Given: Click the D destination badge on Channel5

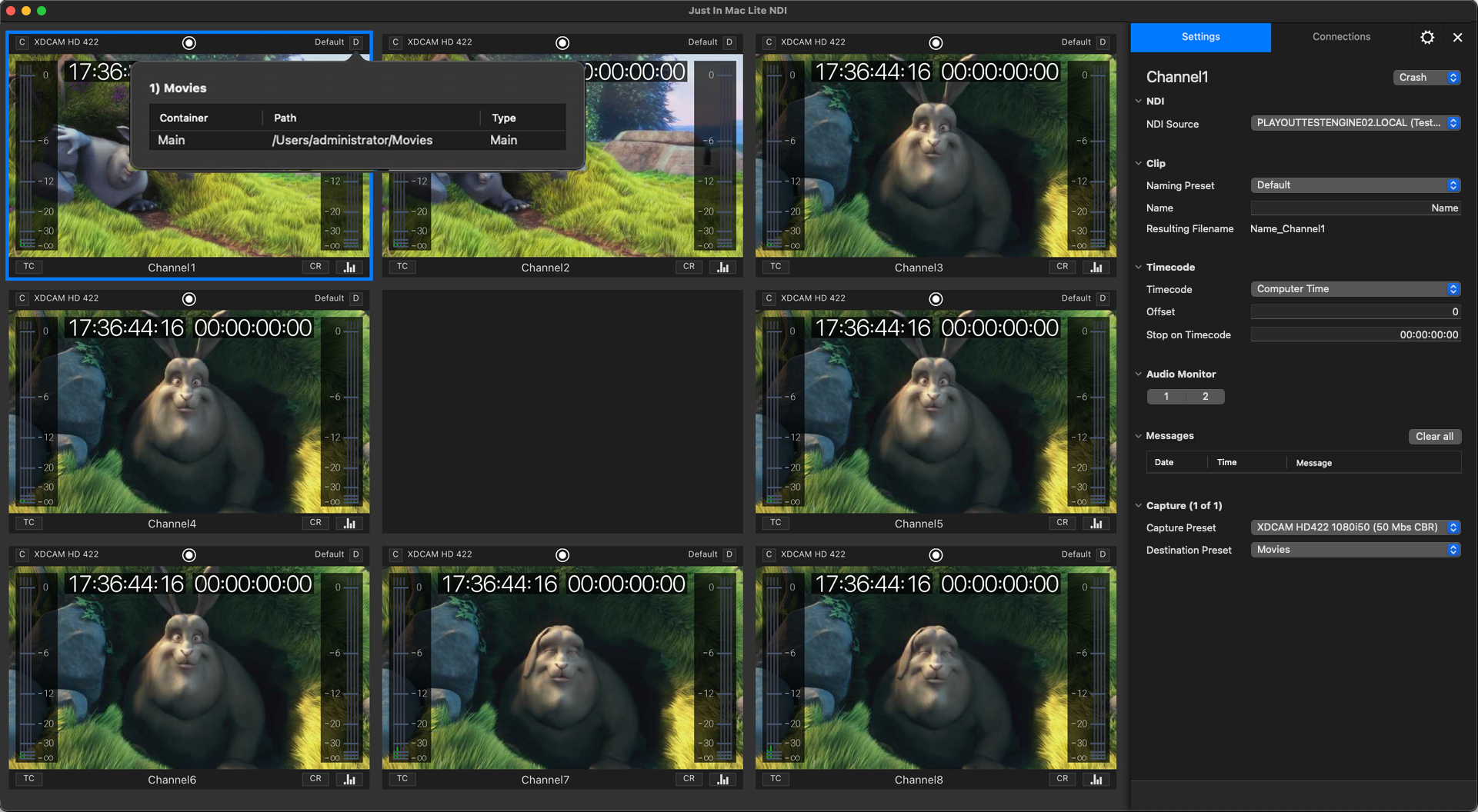Looking at the screenshot, I should [x=1103, y=298].
